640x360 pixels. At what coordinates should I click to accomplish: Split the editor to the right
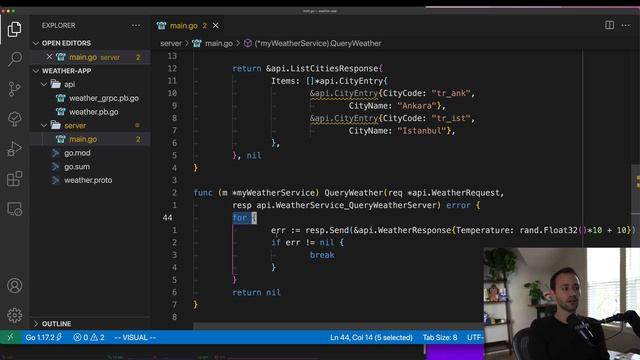[x=609, y=25]
